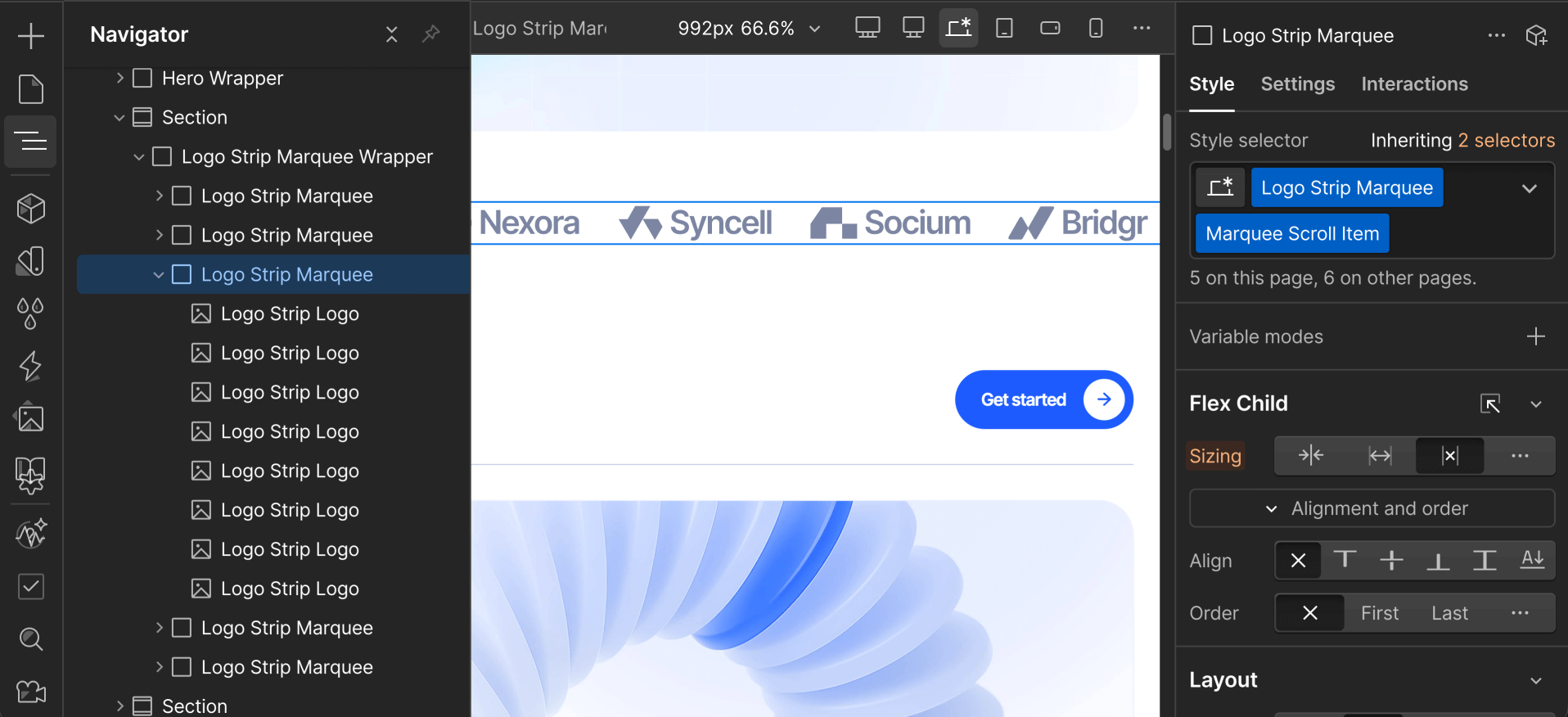Align self to baseline
The height and width of the screenshot is (717, 1568).
[x=1532, y=561]
